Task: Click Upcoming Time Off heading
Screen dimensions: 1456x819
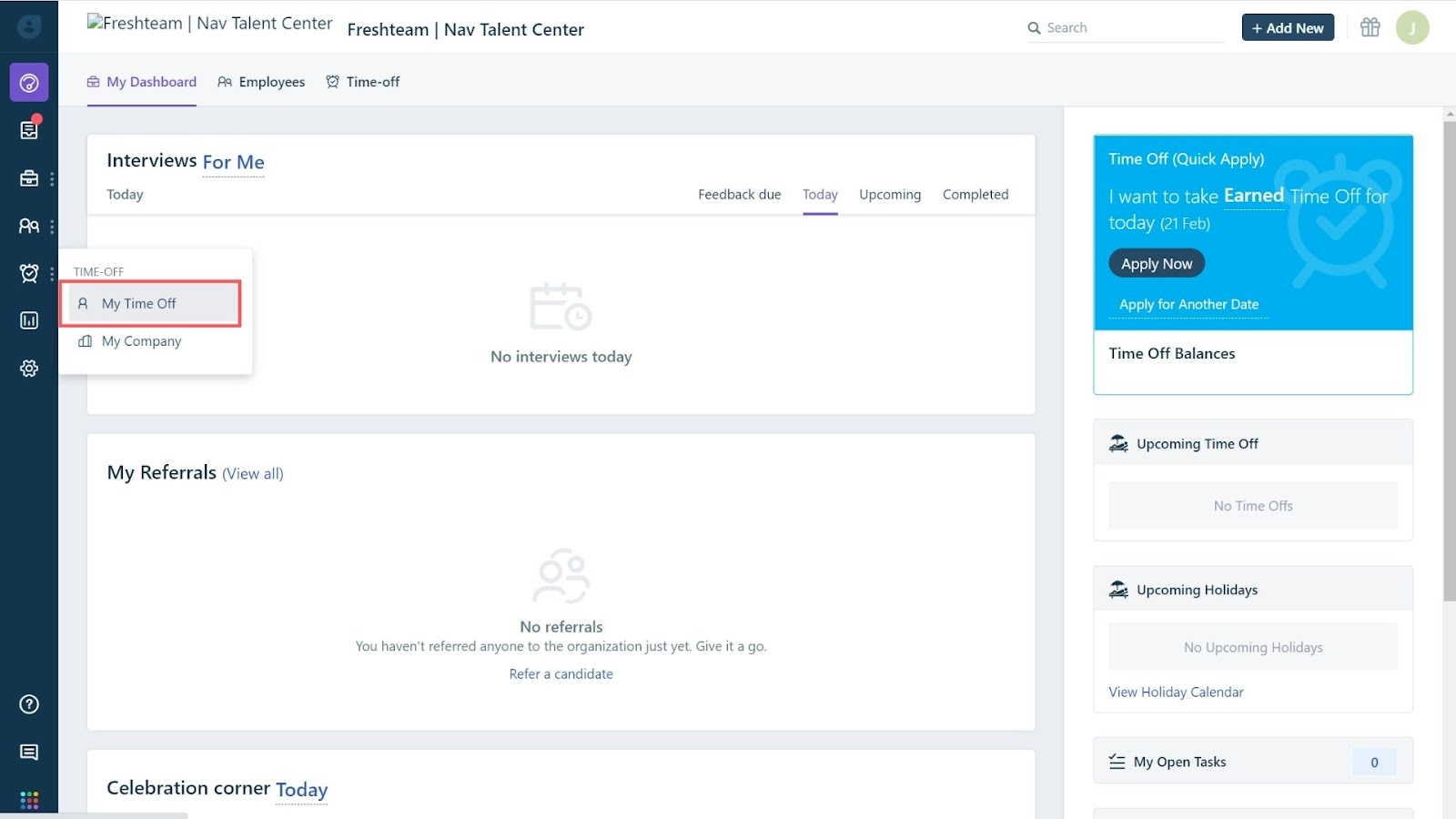Action: pos(1198,444)
